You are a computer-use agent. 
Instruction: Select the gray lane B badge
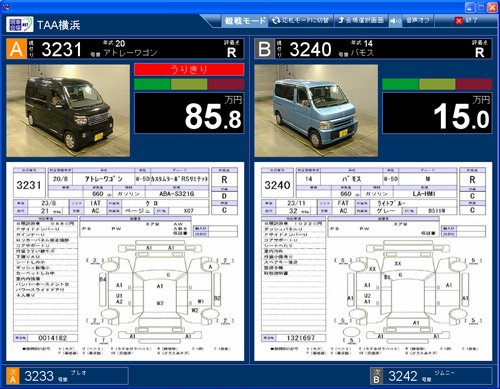pyautogui.click(x=264, y=49)
